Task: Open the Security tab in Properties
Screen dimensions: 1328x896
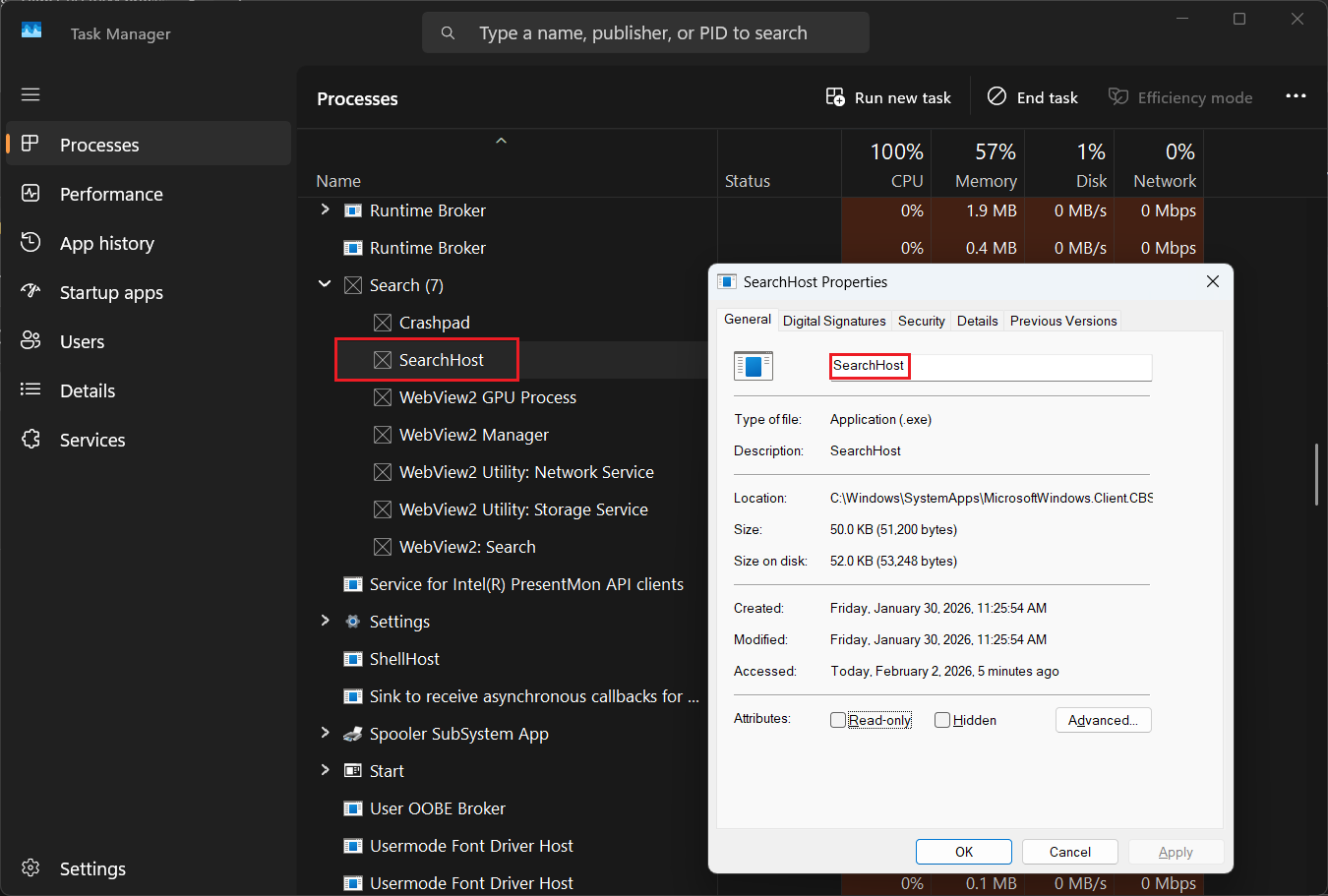Action: (x=921, y=321)
